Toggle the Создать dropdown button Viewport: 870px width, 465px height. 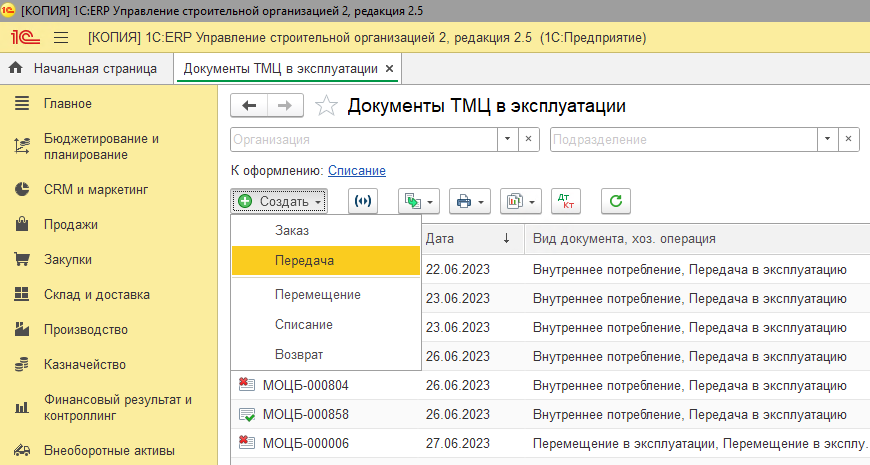pos(279,201)
